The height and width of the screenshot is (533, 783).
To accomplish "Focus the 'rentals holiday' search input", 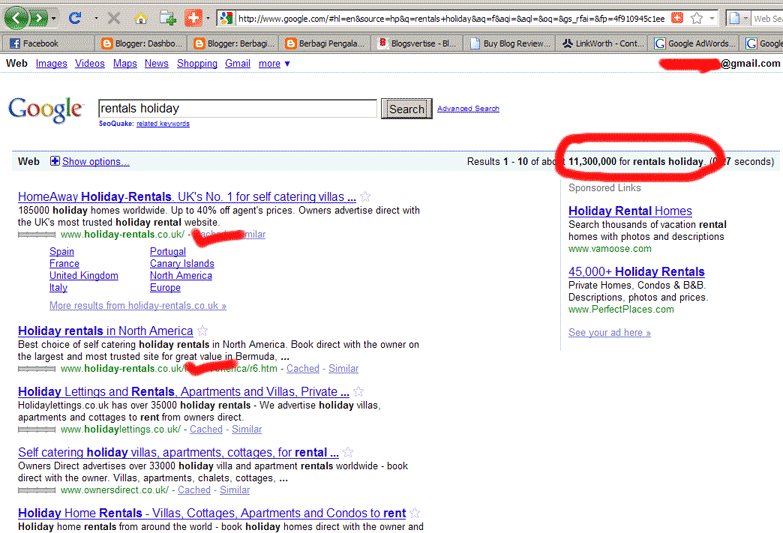I will coord(238,108).
